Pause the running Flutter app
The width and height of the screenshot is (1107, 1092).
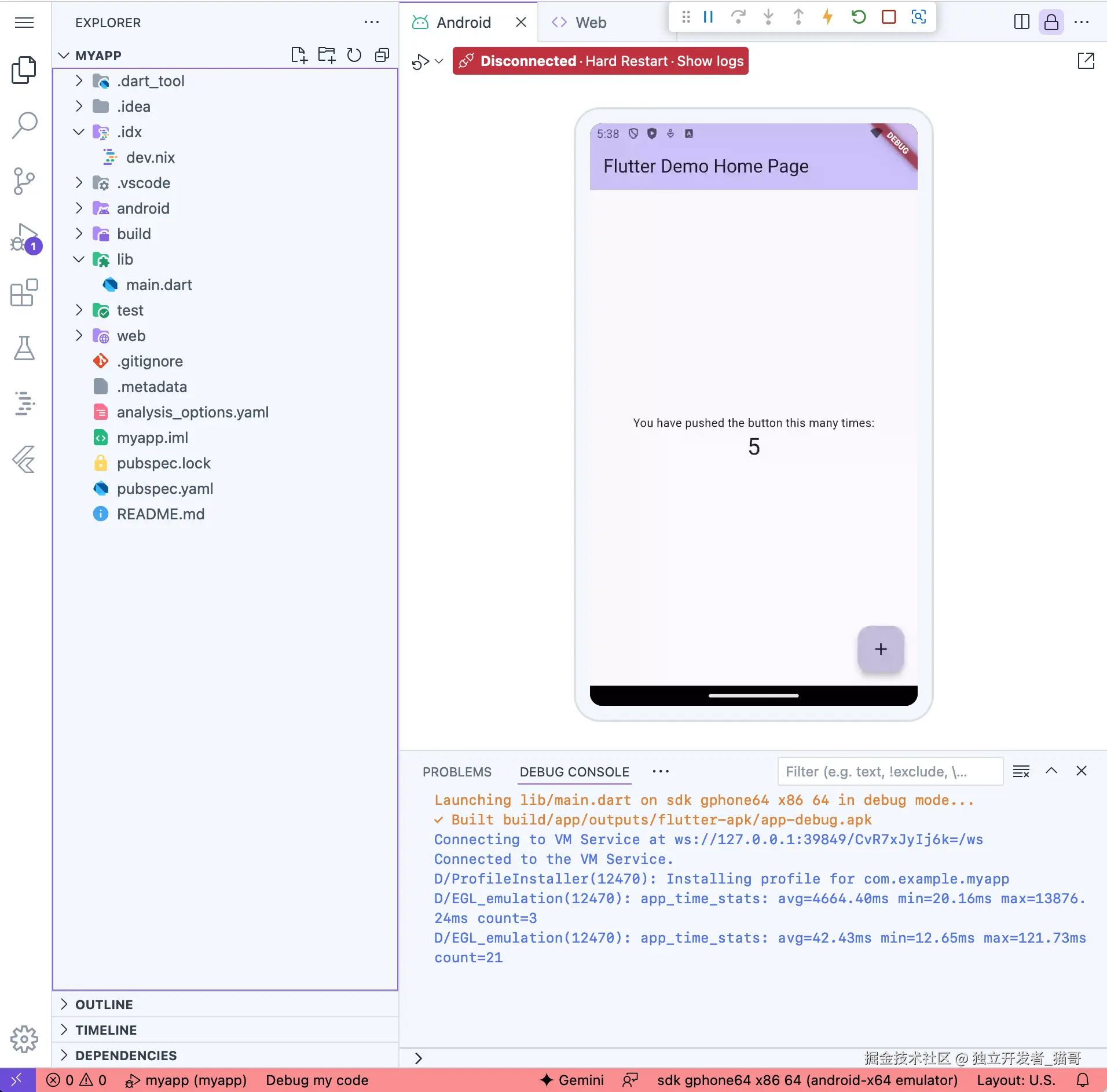point(708,17)
